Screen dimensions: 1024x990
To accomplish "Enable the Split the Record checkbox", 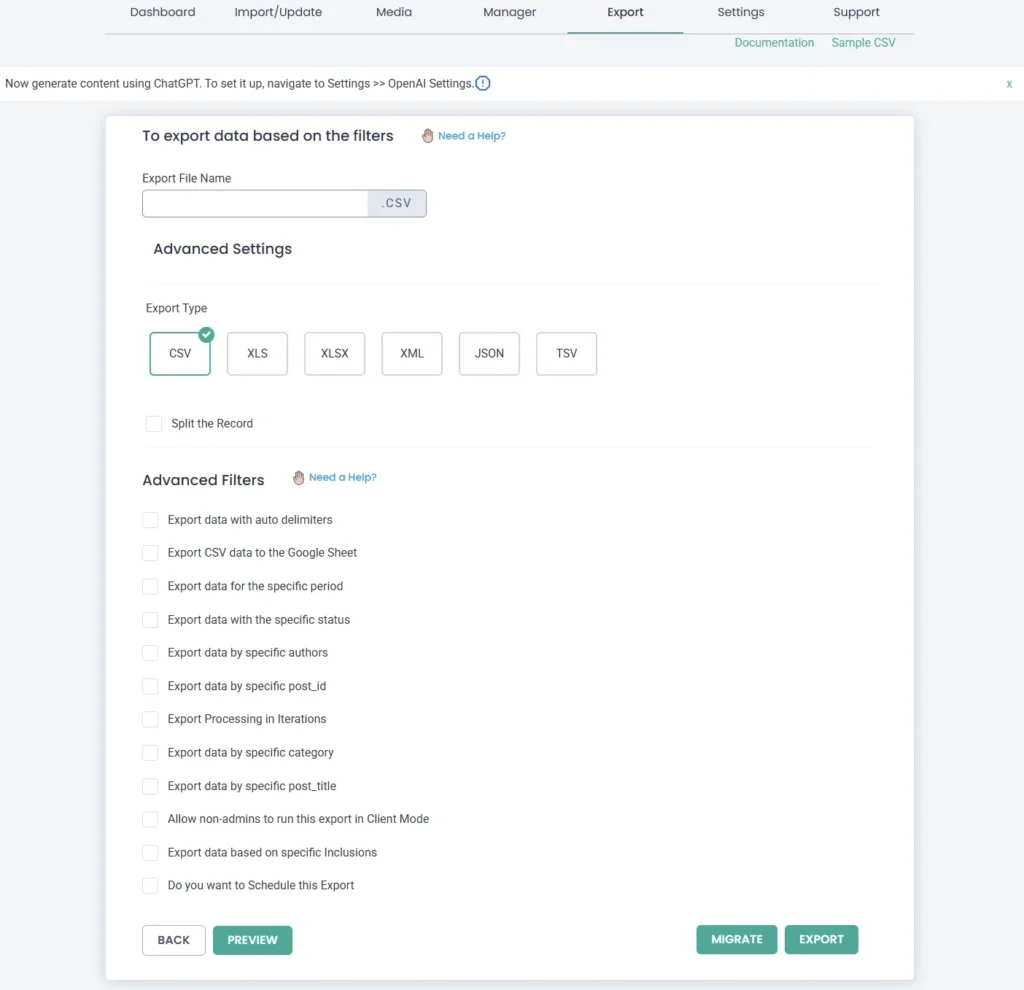I will (154, 424).
